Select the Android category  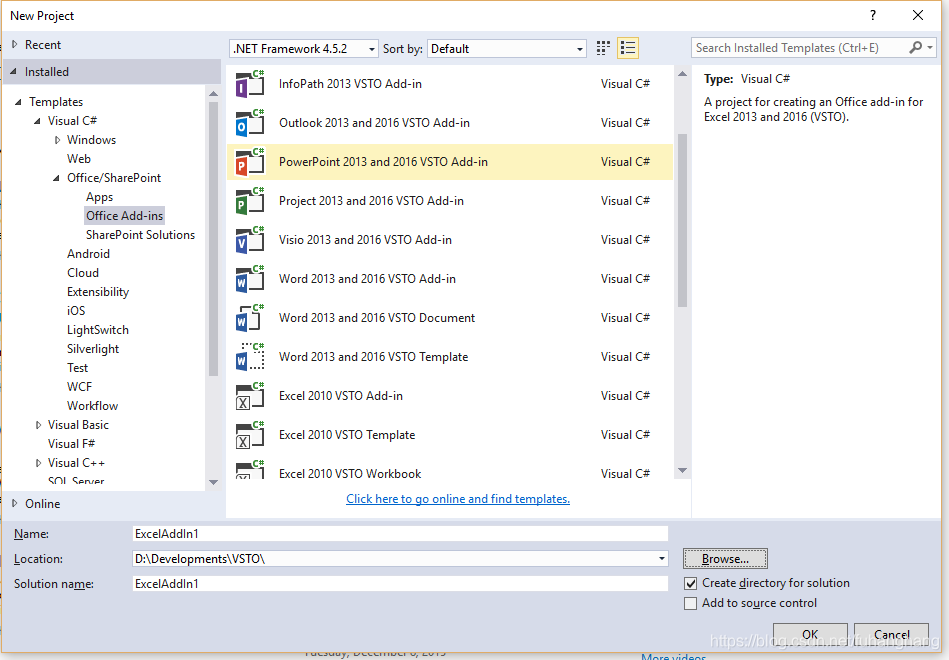point(88,254)
